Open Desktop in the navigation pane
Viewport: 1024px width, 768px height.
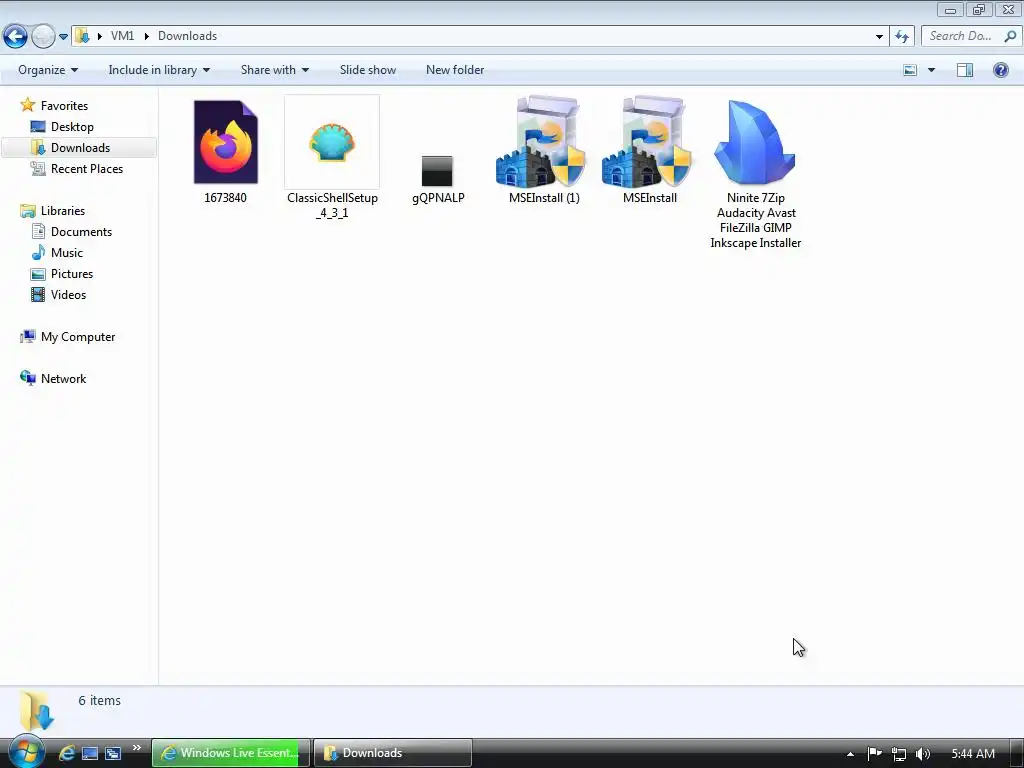click(x=72, y=127)
